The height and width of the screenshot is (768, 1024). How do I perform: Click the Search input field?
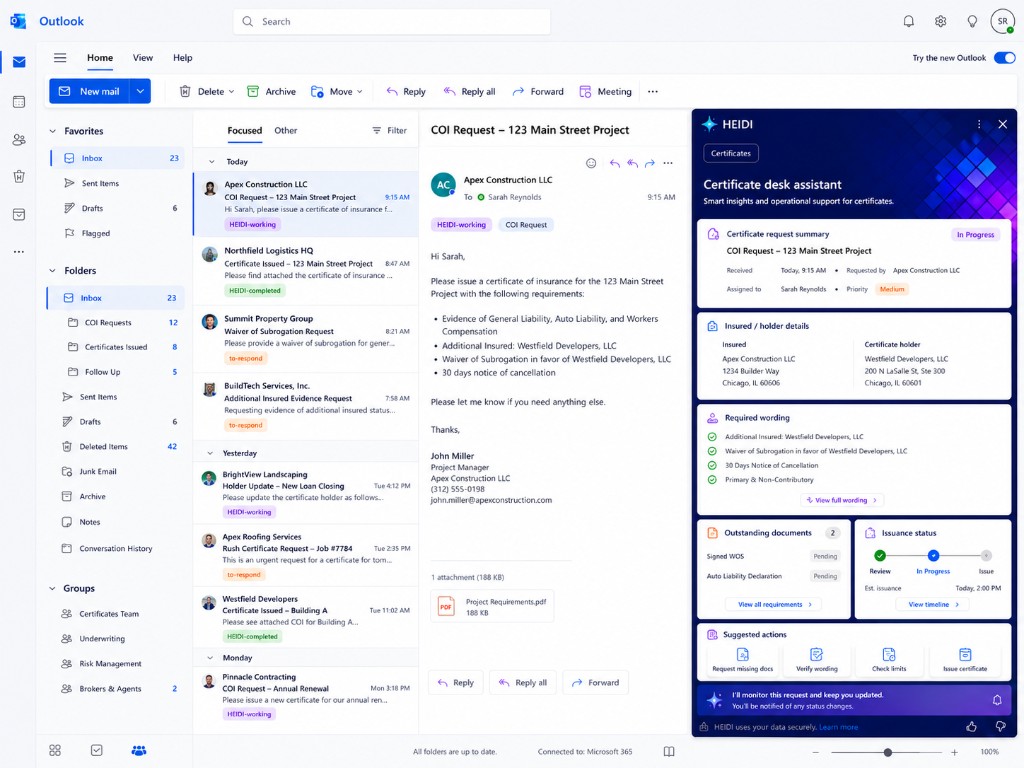(x=392, y=22)
